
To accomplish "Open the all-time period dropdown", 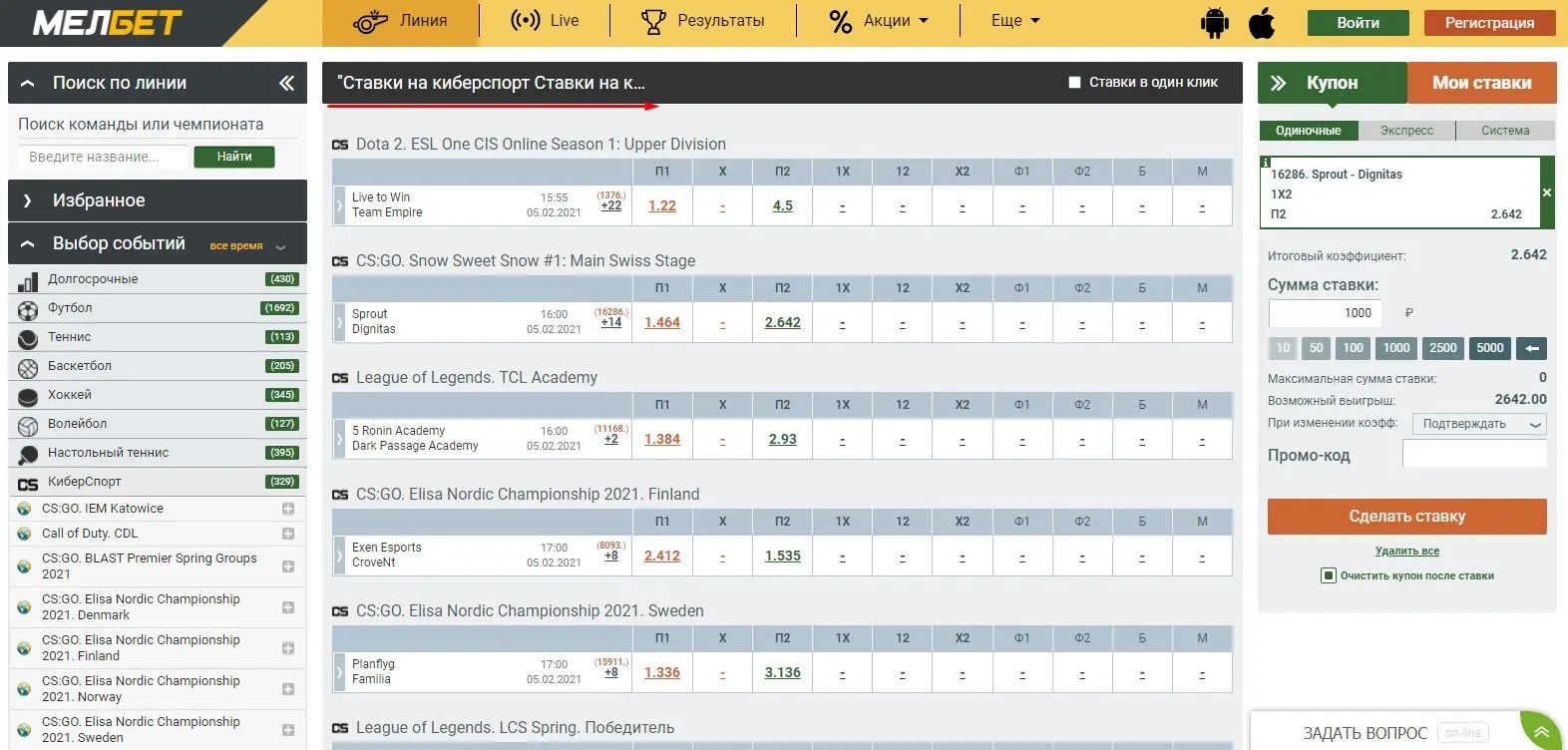I will click(247, 245).
